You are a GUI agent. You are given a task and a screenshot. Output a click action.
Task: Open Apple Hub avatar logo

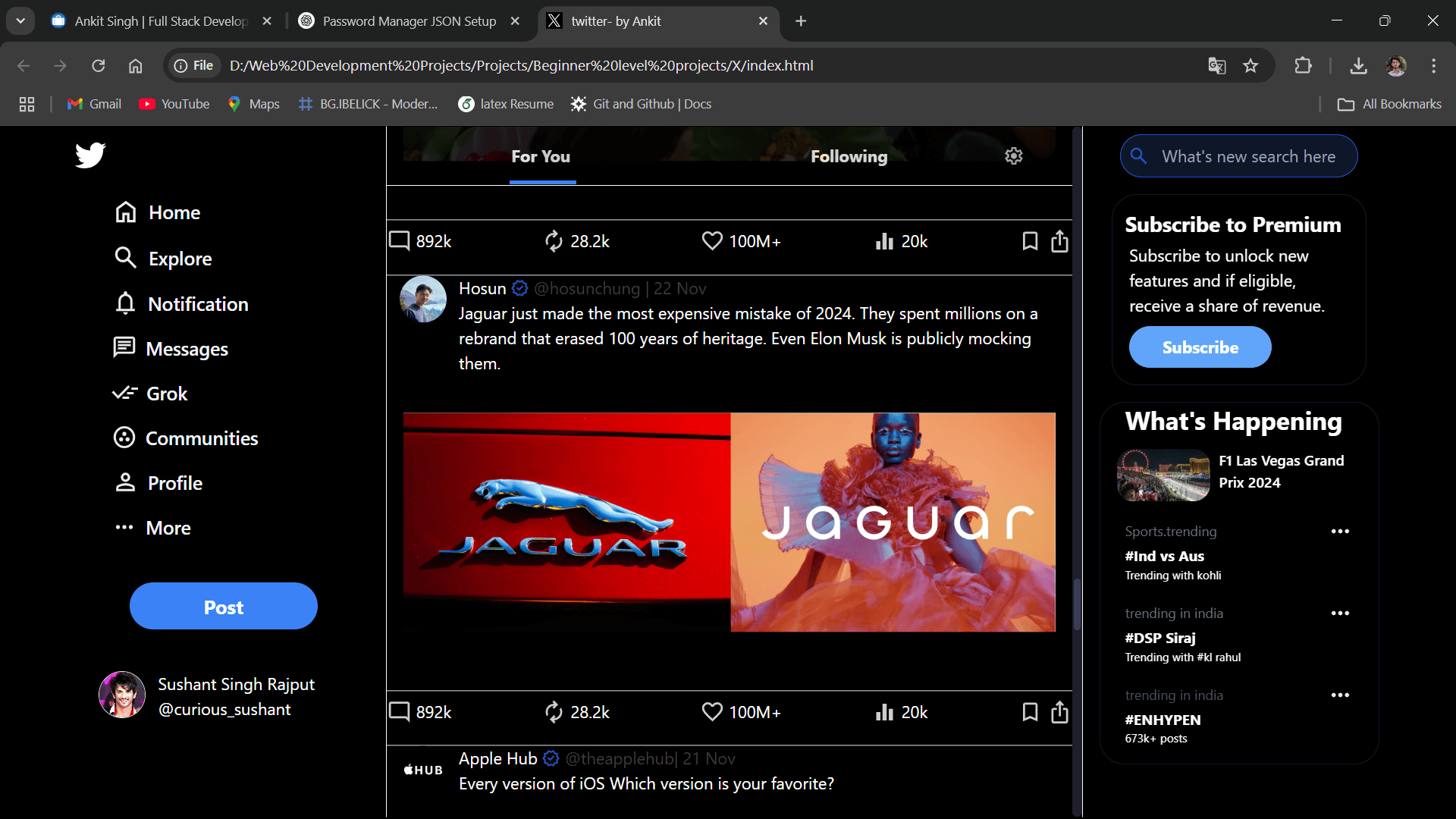pos(423,770)
